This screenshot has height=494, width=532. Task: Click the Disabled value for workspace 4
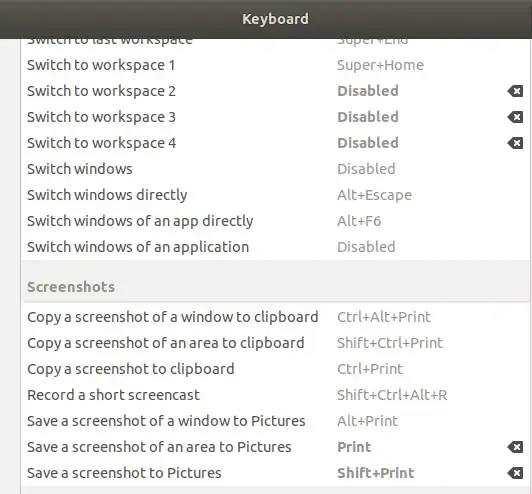[x=368, y=143]
